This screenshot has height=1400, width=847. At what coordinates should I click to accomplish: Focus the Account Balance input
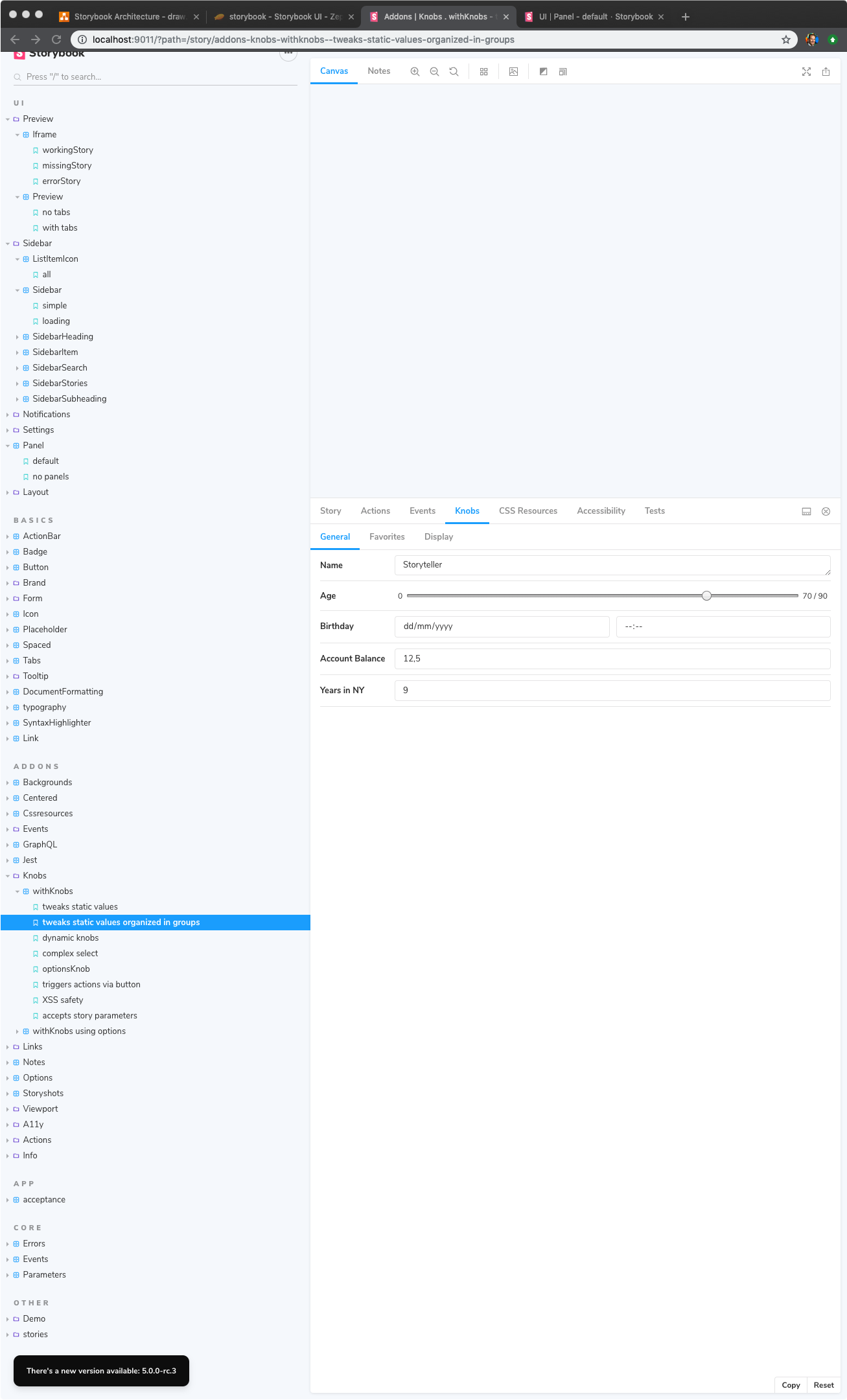612,658
